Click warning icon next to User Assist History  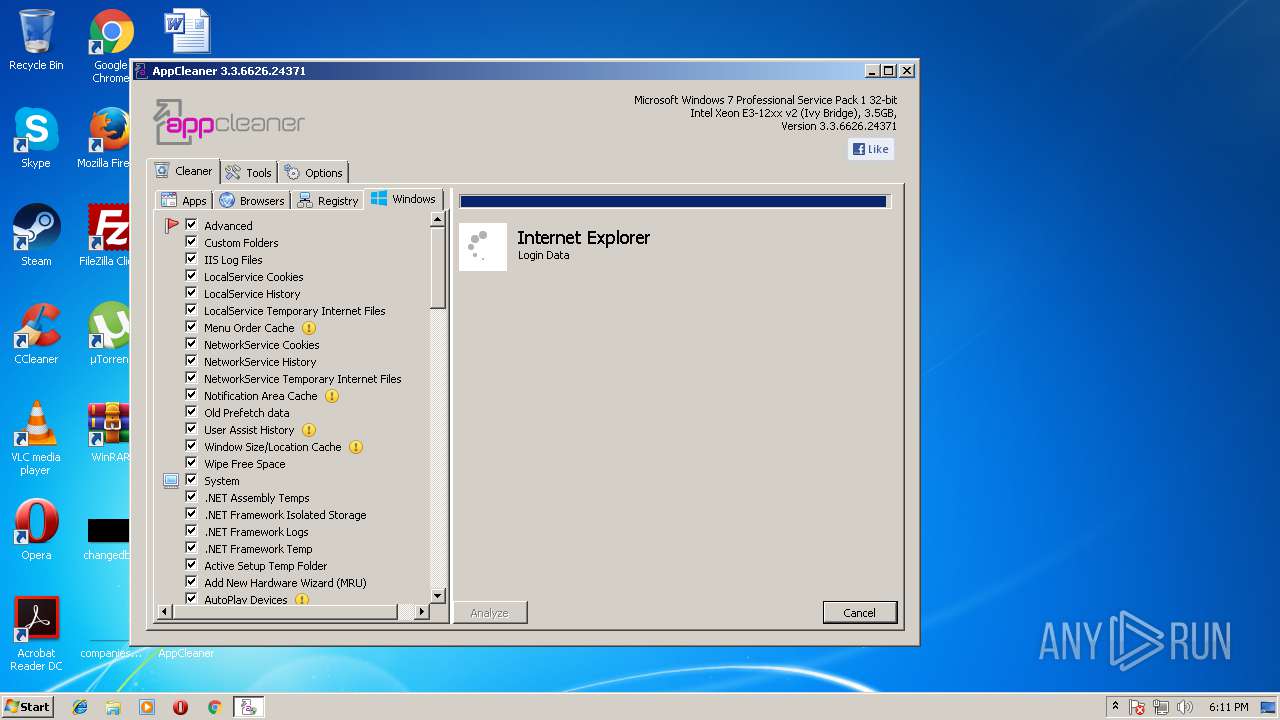pos(309,430)
